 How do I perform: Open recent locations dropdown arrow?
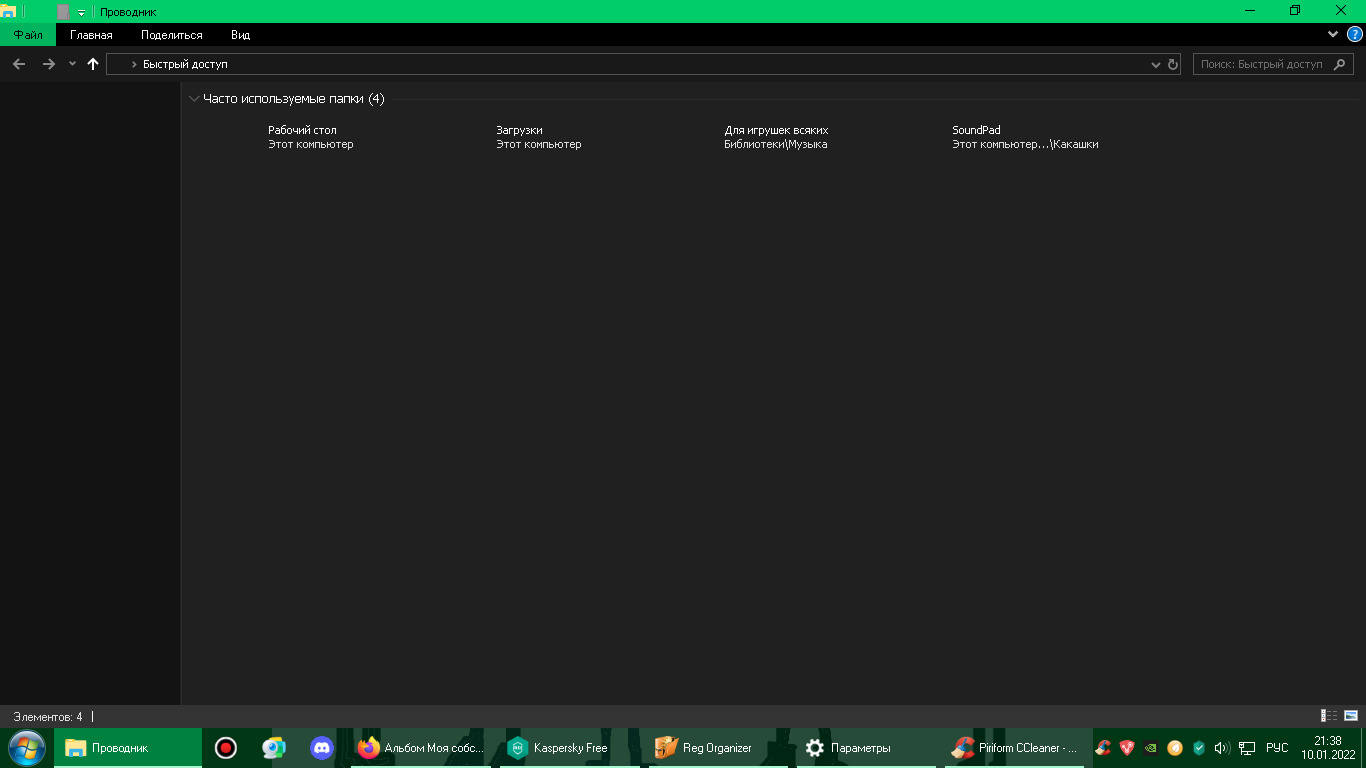pyautogui.click(x=72, y=64)
